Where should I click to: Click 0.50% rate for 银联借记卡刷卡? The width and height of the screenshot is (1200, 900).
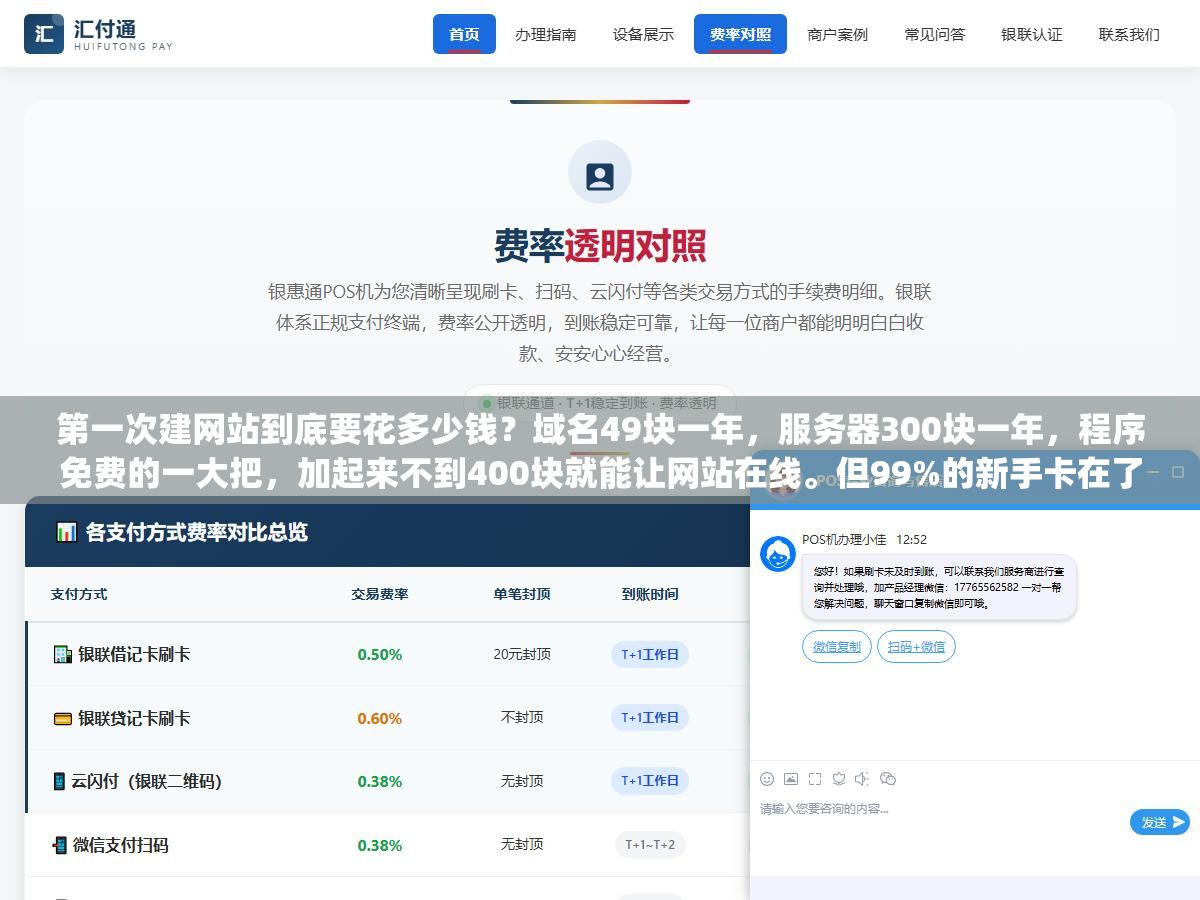click(x=380, y=655)
